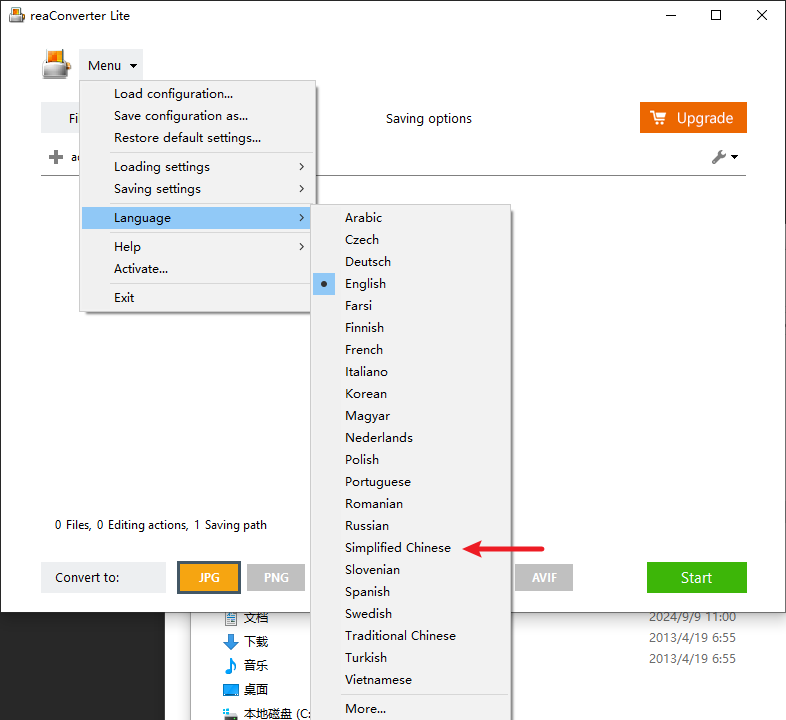Open the Saving options tab
The image size is (786, 720).
pyautogui.click(x=428, y=119)
